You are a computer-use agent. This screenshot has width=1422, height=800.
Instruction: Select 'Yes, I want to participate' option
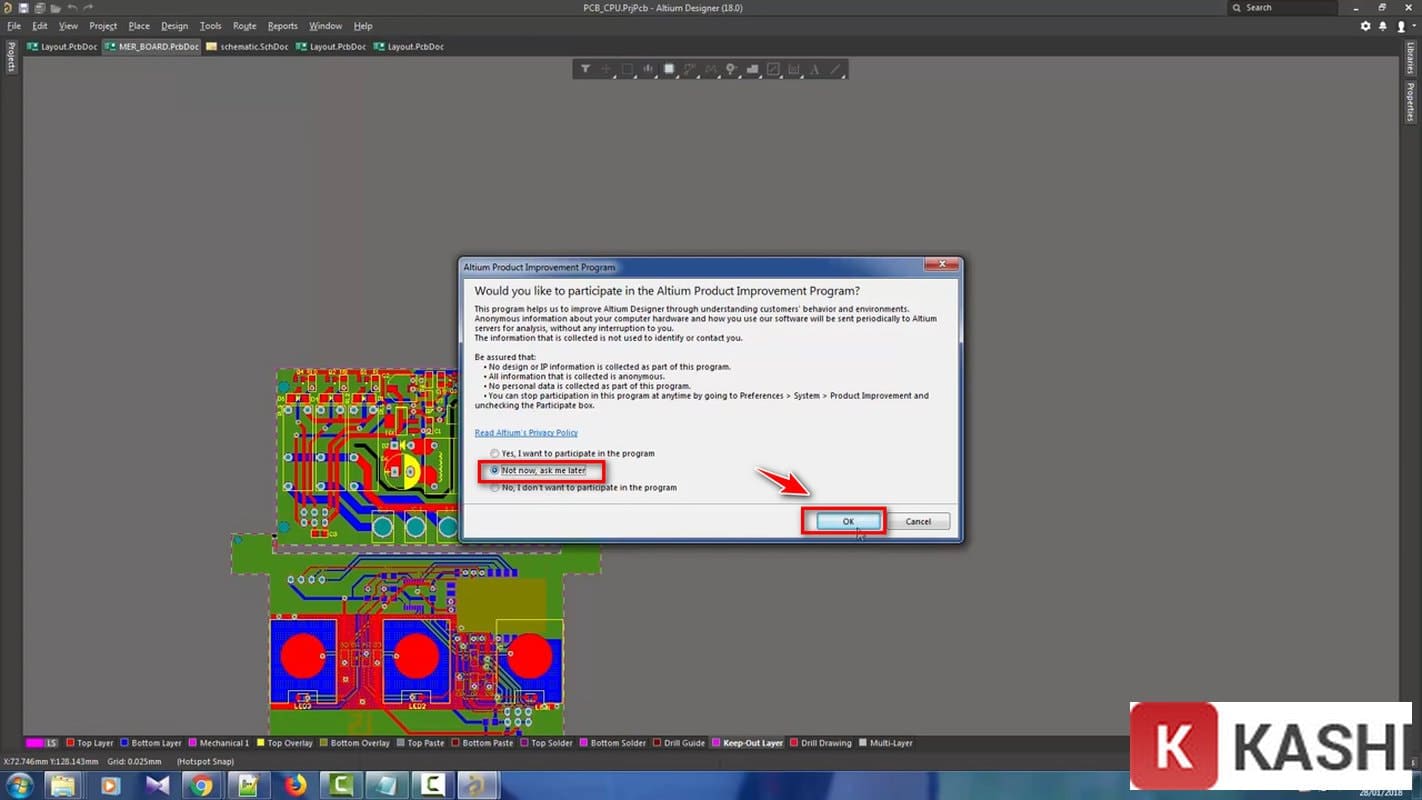coord(495,454)
